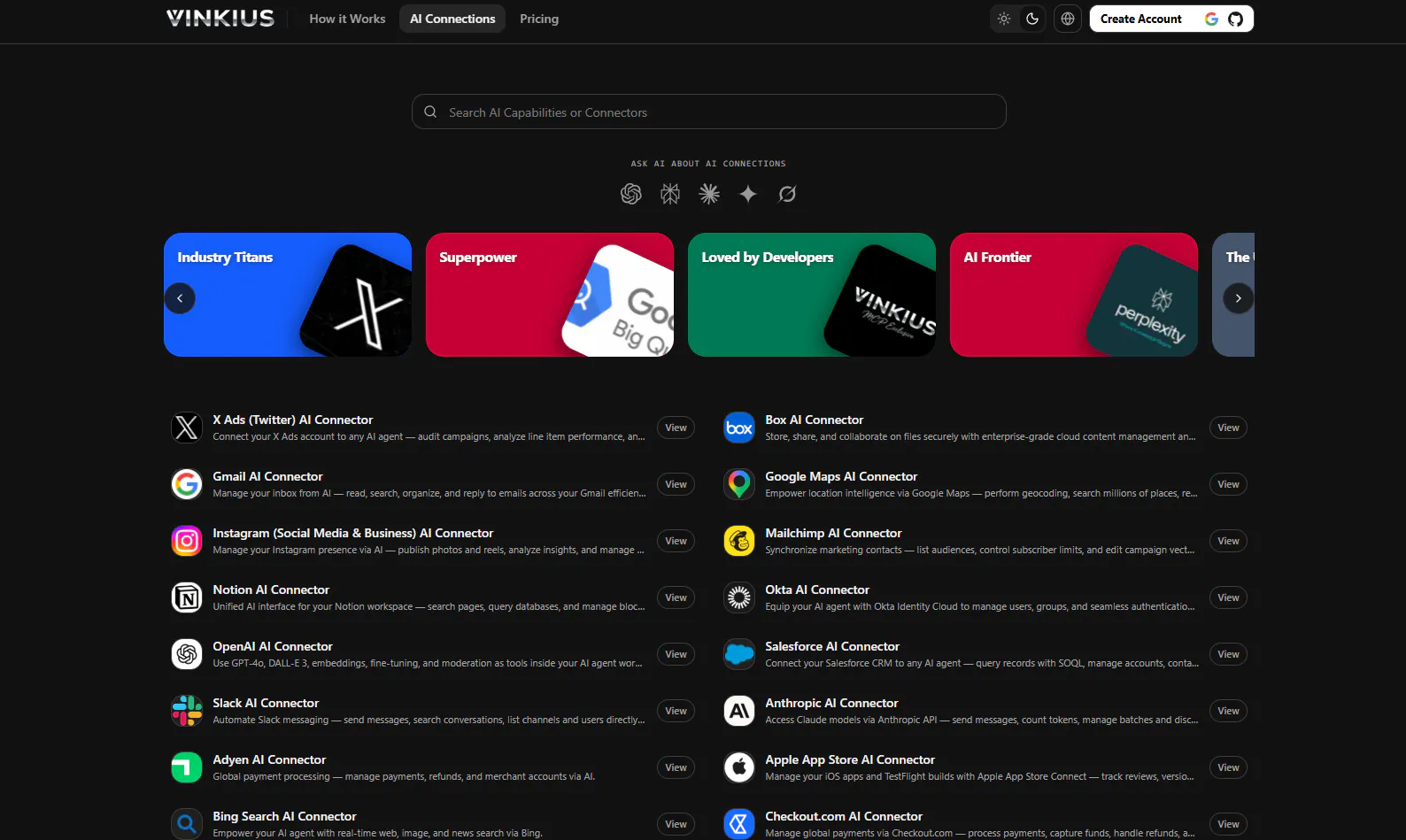The height and width of the screenshot is (840, 1406).
Task: Click 'ASK AI ABOUT AI CONNECTIONS' label
Action: [x=708, y=164]
